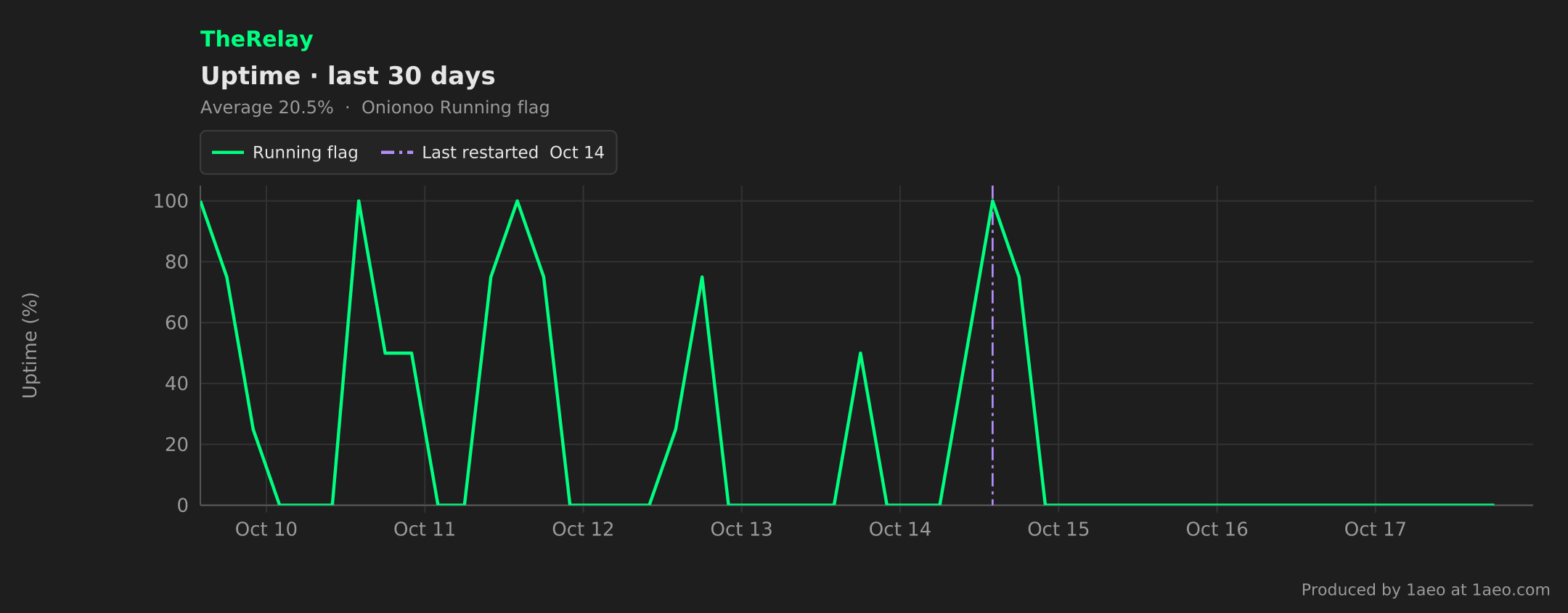This screenshot has width=1568, height=613.
Task: Click the Oct 12 x-axis label
Action: click(583, 529)
